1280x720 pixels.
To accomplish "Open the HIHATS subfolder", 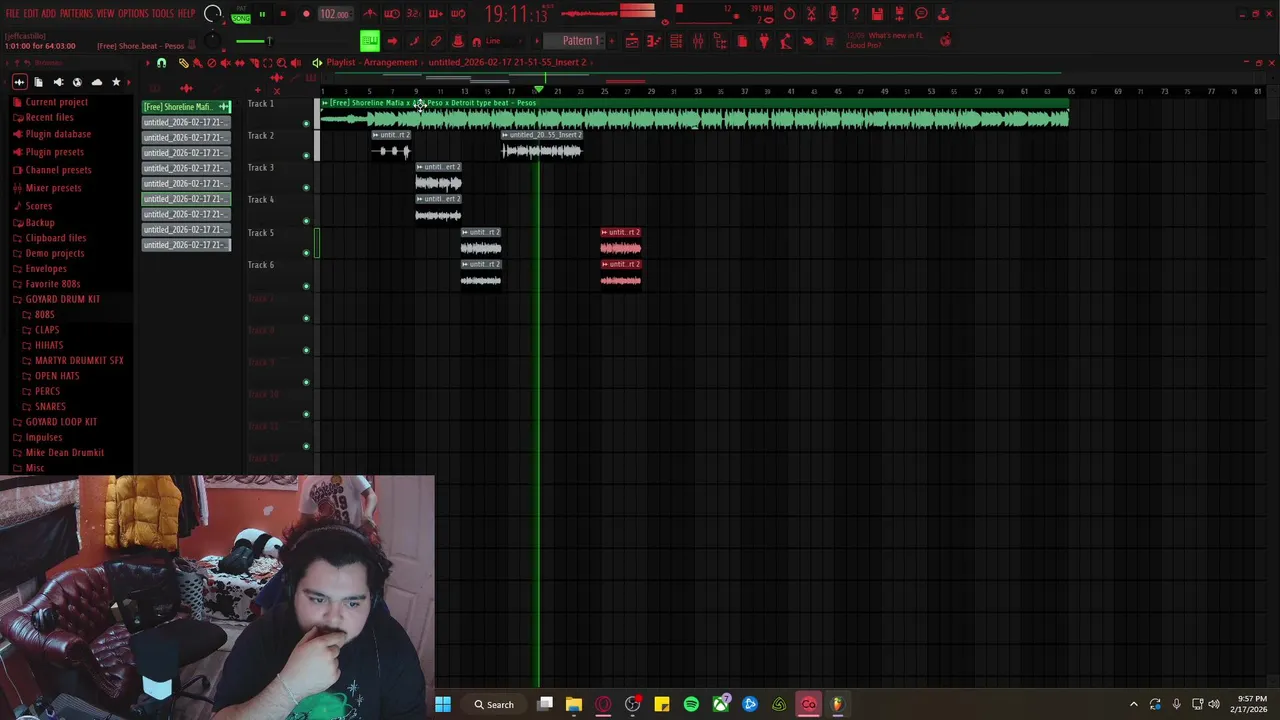I will 48,345.
